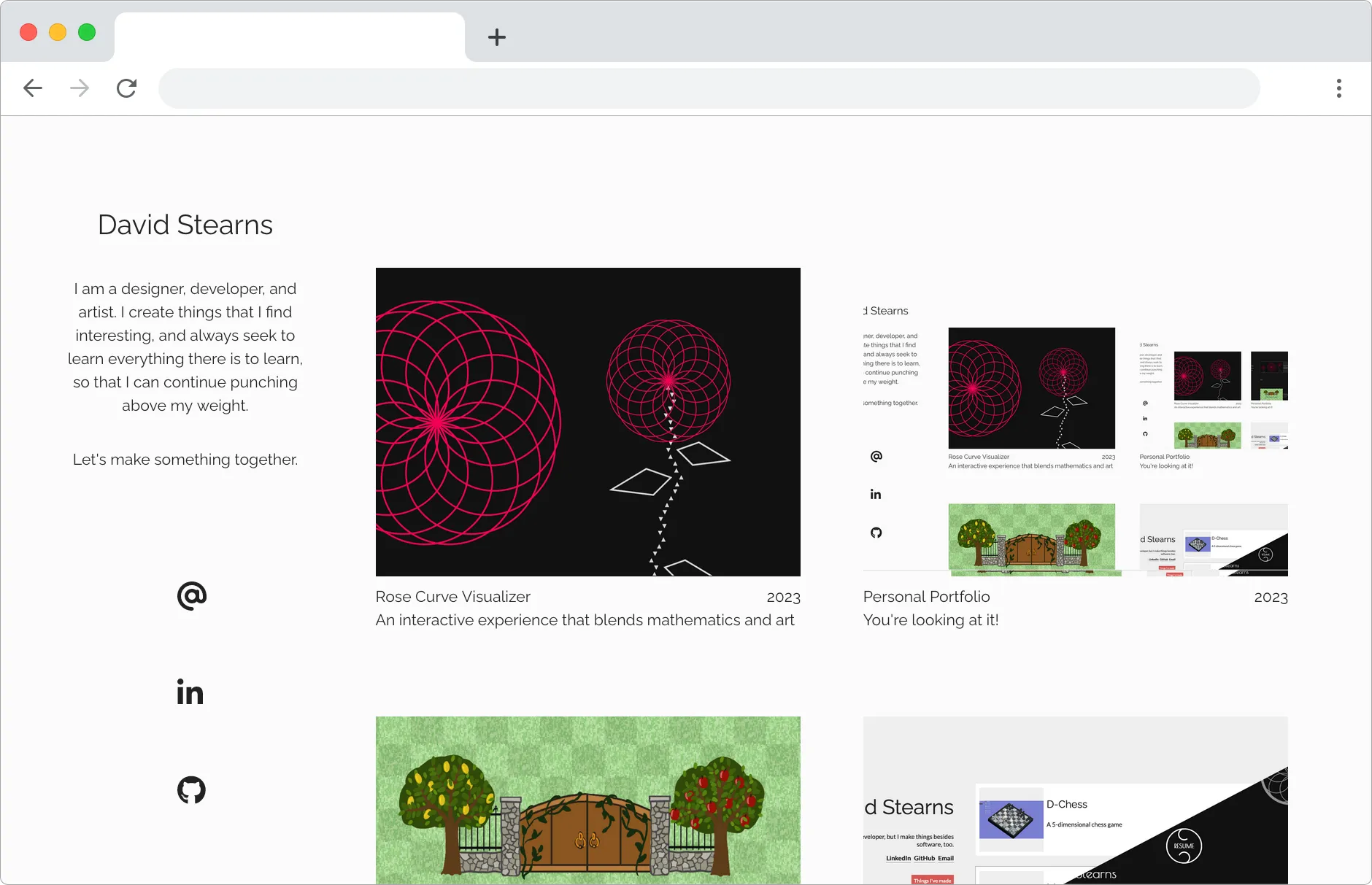1372x885 pixels.
Task: Open the garden gate project image
Action: coord(587,800)
